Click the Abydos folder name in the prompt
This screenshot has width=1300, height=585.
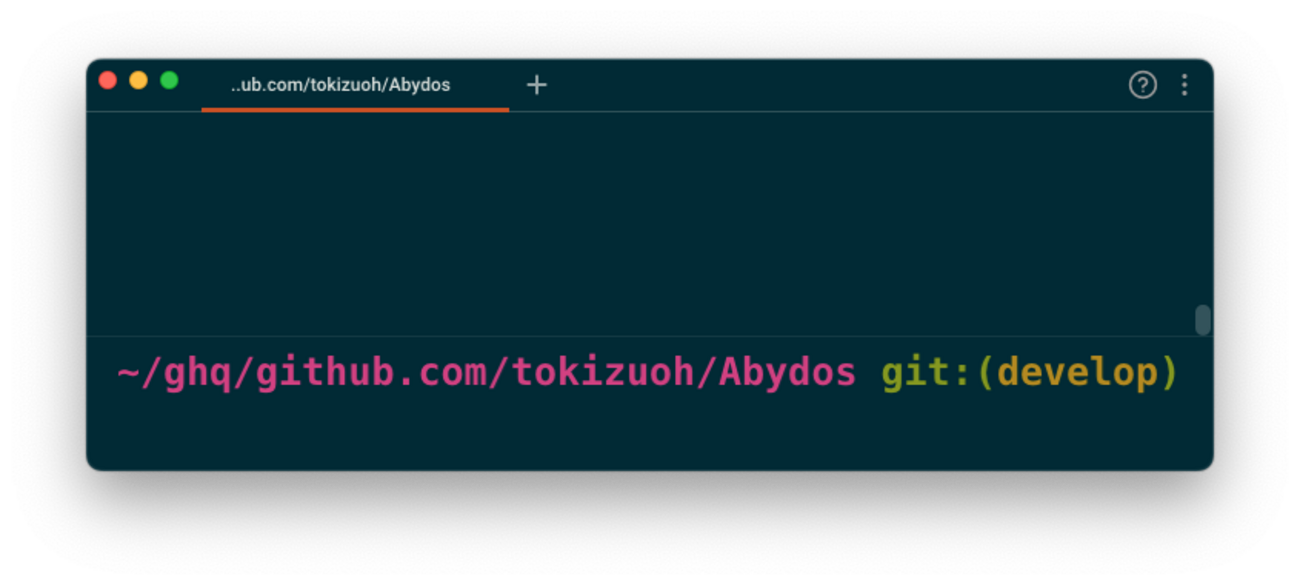coord(787,373)
